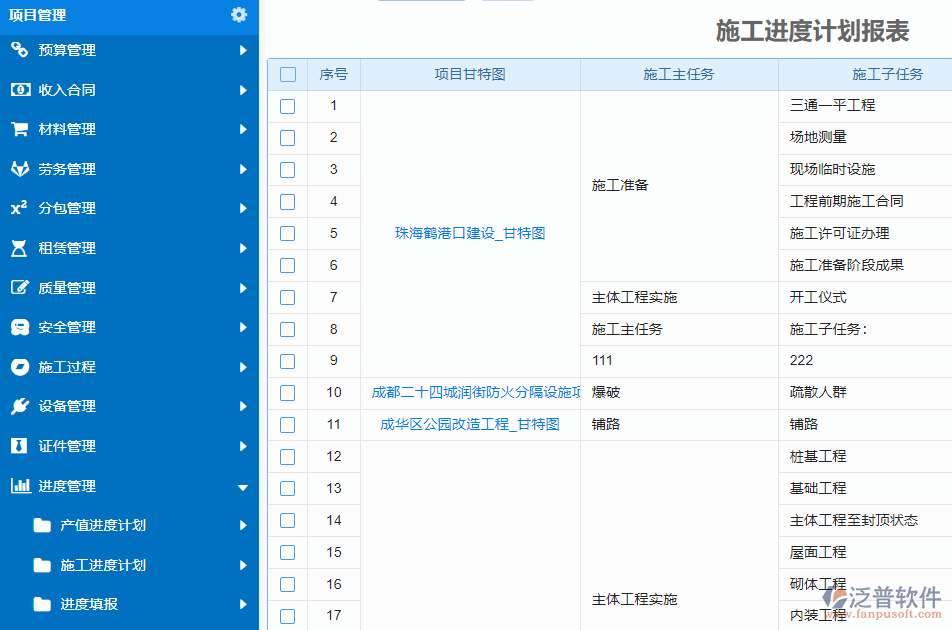Open 设备管理 using the wrench icon

(x=22, y=407)
